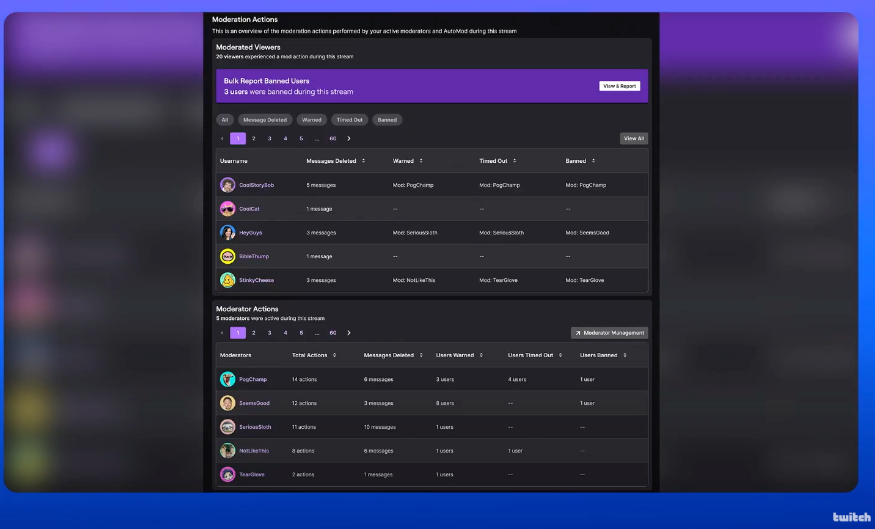Select page 1 of Moderated Viewers

click(238, 138)
